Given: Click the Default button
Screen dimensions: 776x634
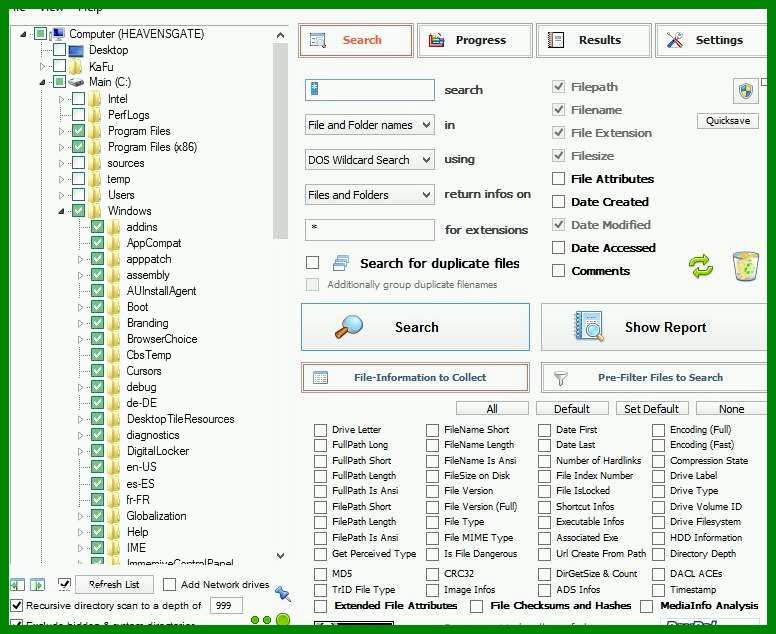Looking at the screenshot, I should [572, 409].
